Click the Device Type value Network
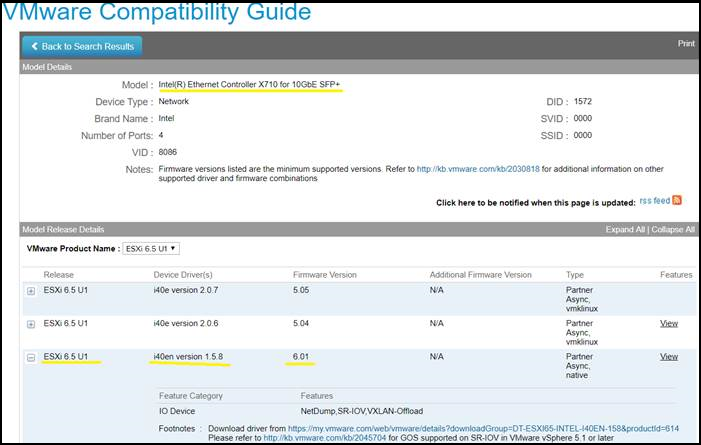701x445 pixels. (173, 102)
